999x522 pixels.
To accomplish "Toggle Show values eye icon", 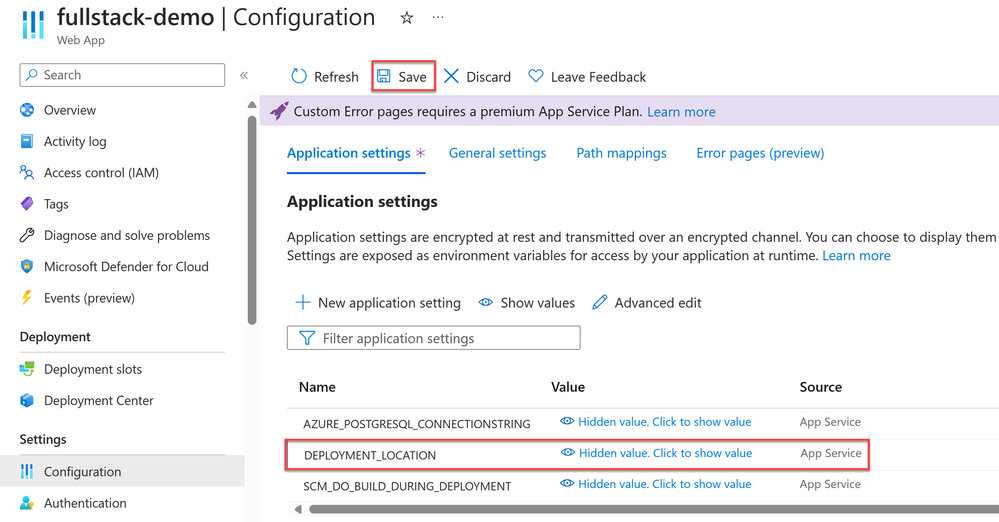I will click(485, 302).
